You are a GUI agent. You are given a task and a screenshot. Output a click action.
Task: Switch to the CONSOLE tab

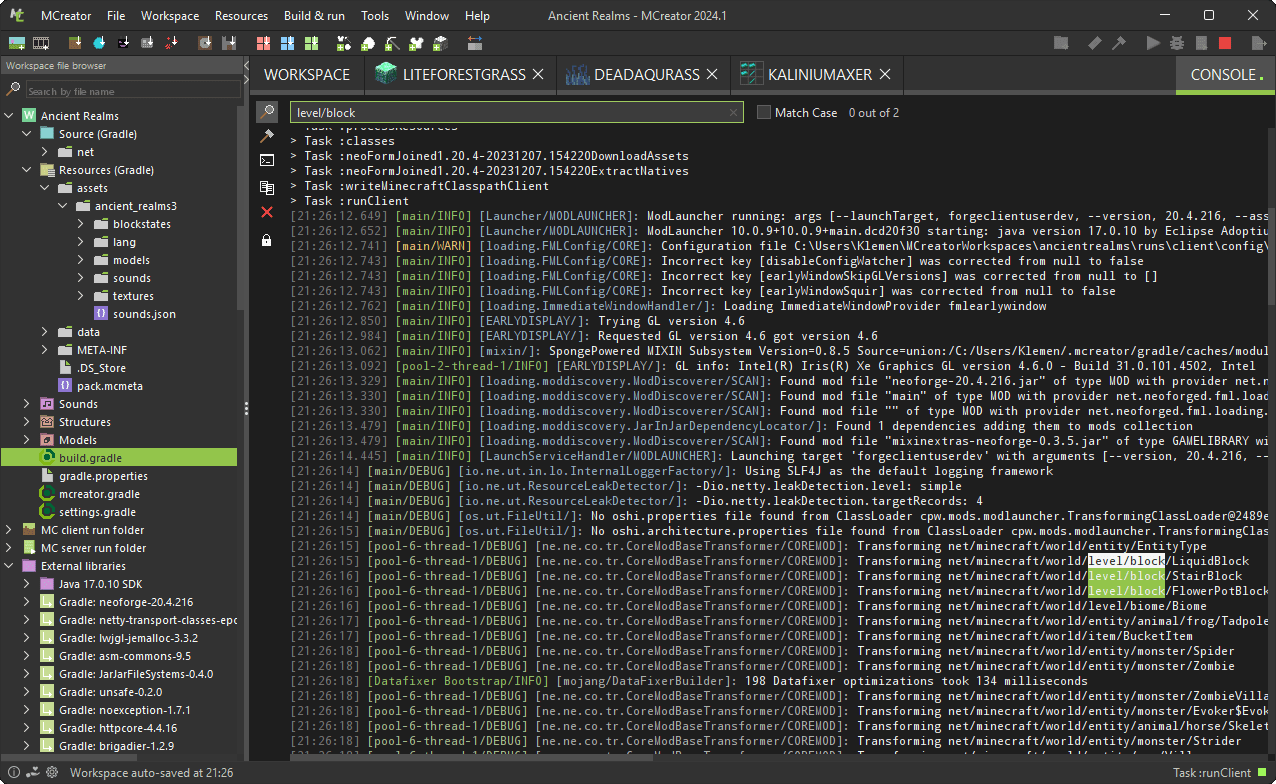(1225, 75)
